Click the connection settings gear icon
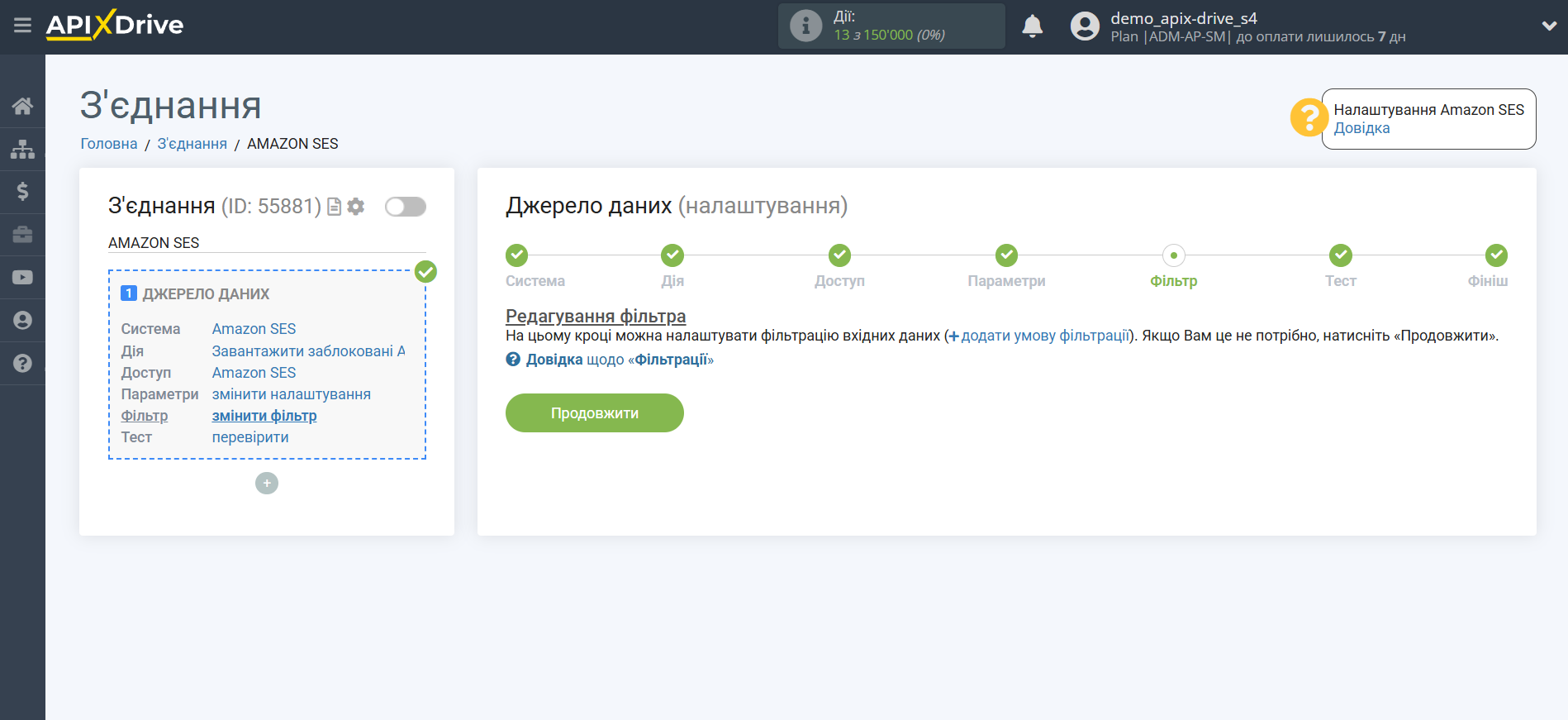Image resolution: width=1568 pixels, height=720 pixels. click(356, 207)
